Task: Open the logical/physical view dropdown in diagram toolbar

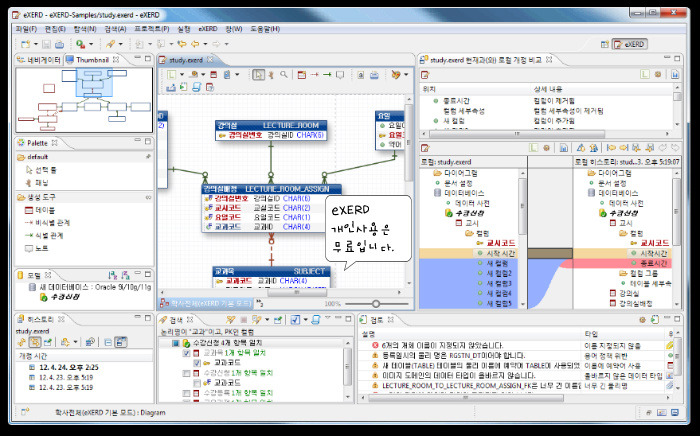Action: tap(182, 75)
